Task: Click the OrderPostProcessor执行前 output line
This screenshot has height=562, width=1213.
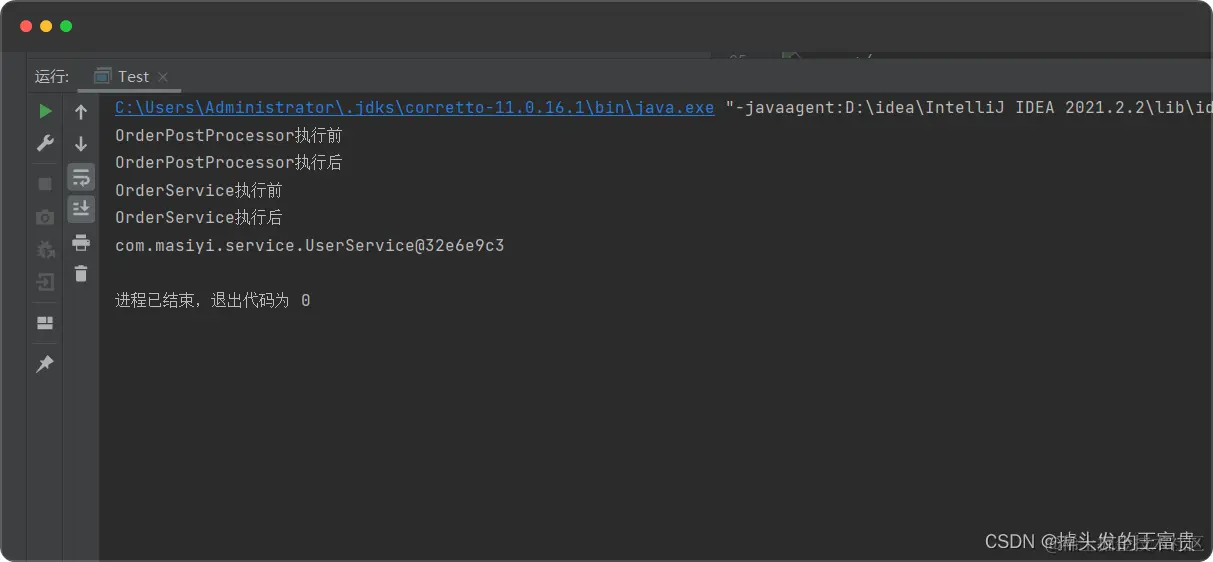Action: 229,135
